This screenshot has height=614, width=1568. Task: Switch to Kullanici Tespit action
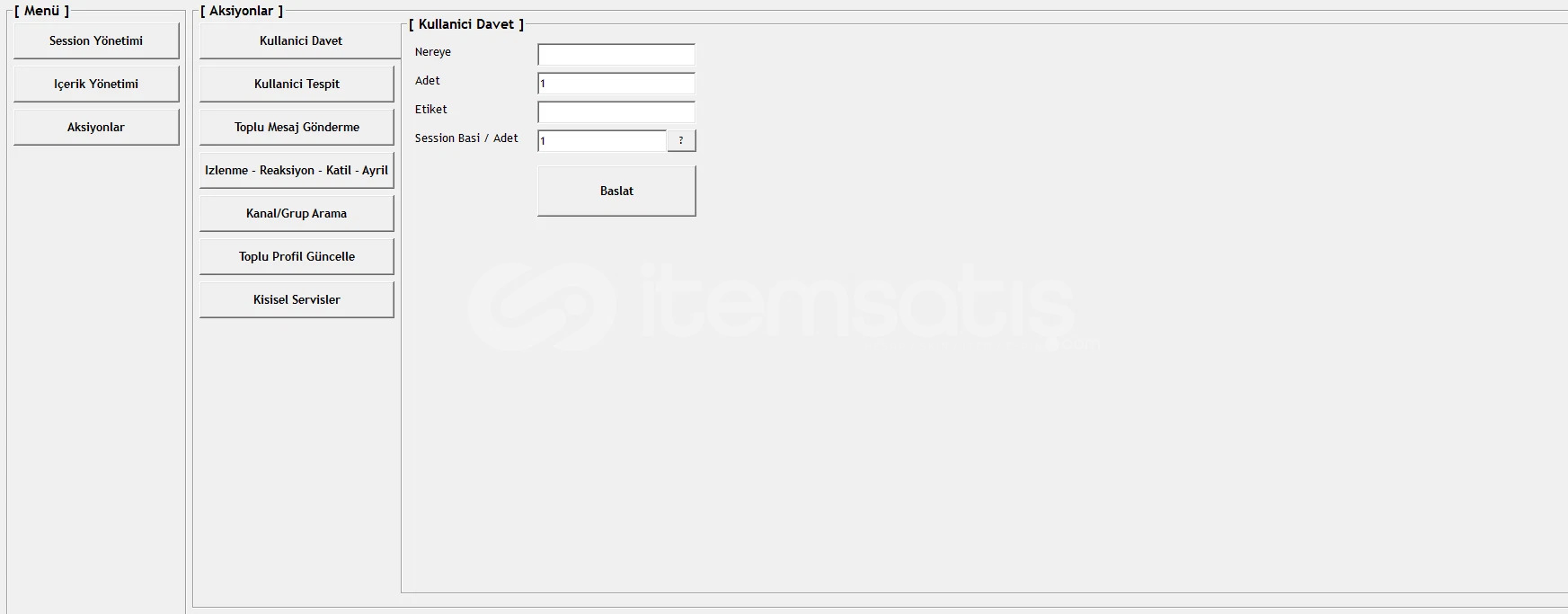pos(297,84)
